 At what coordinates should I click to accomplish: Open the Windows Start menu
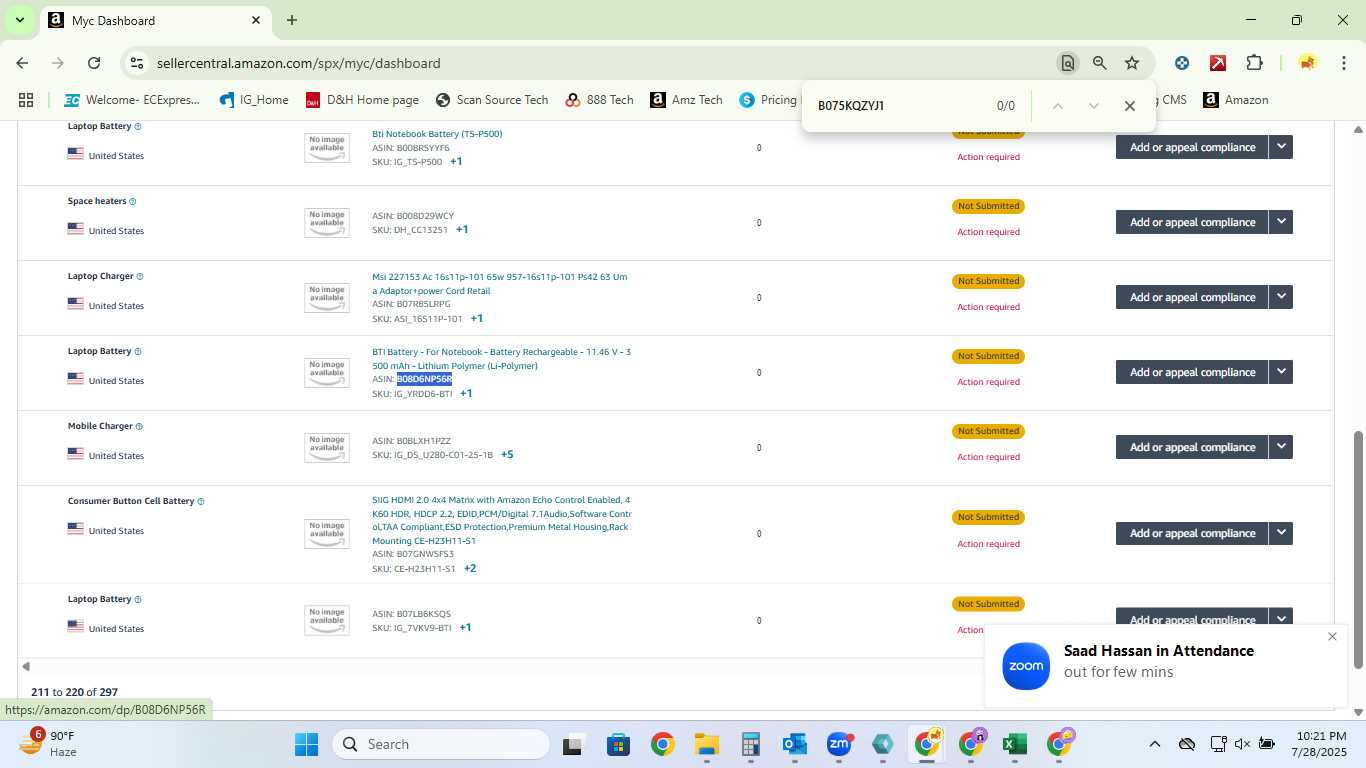click(306, 744)
